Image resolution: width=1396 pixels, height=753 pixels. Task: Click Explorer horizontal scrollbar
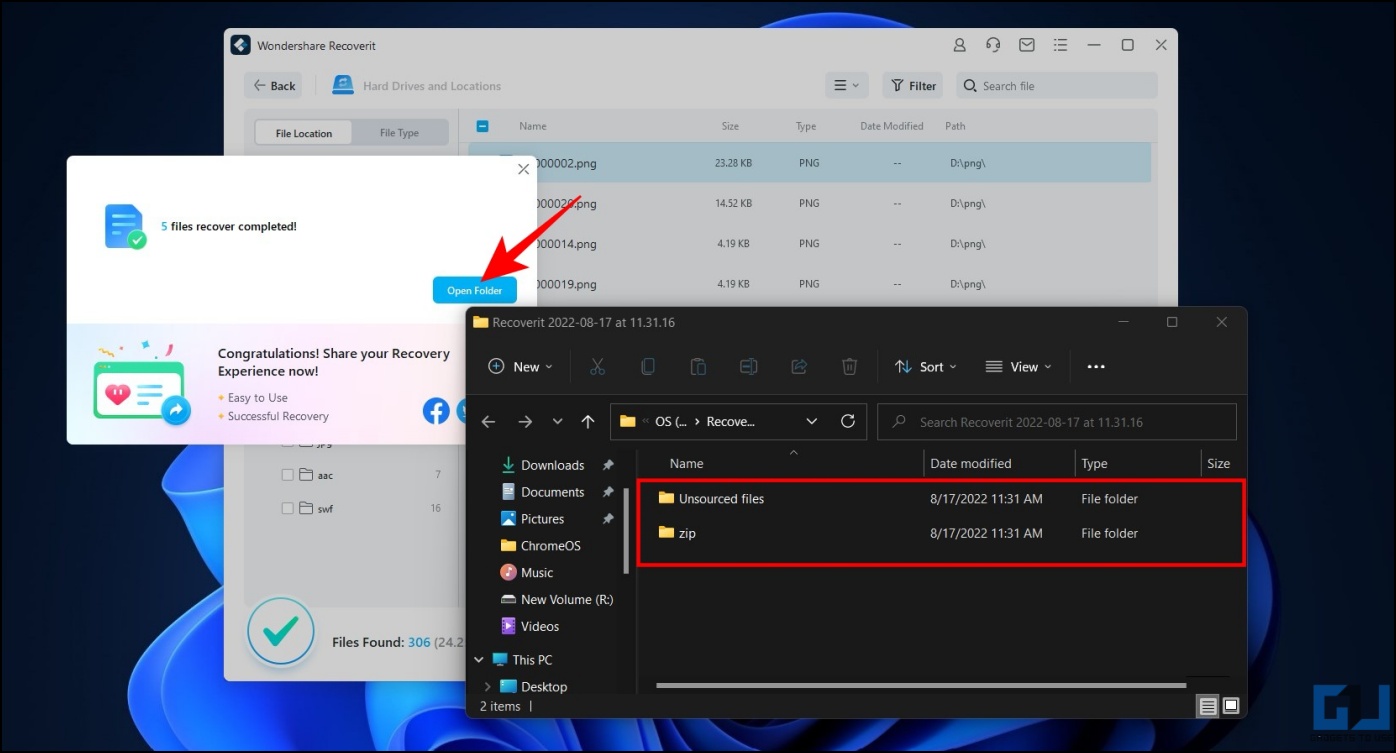pyautogui.click(x=921, y=686)
